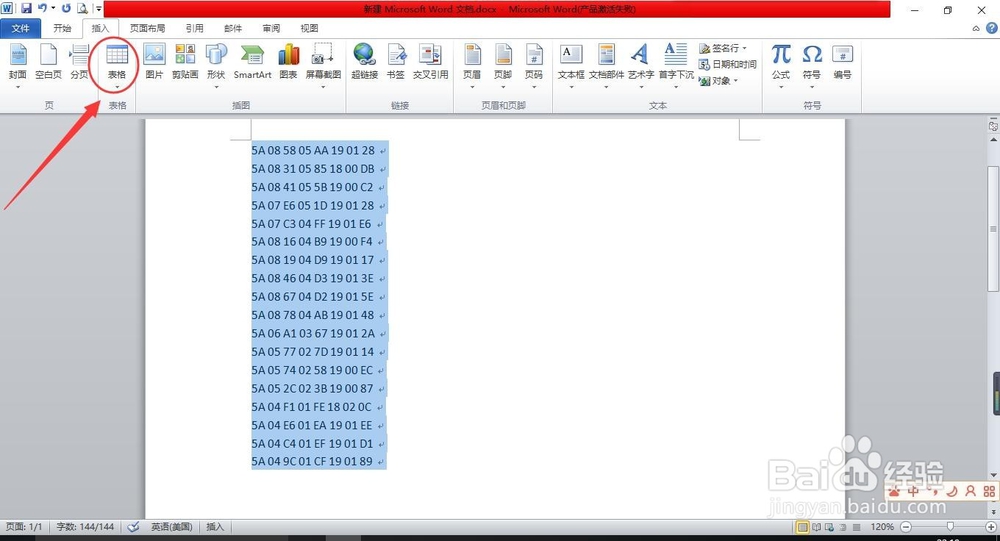
Task: Check proofing errors icon in status bar
Action: click(133, 527)
